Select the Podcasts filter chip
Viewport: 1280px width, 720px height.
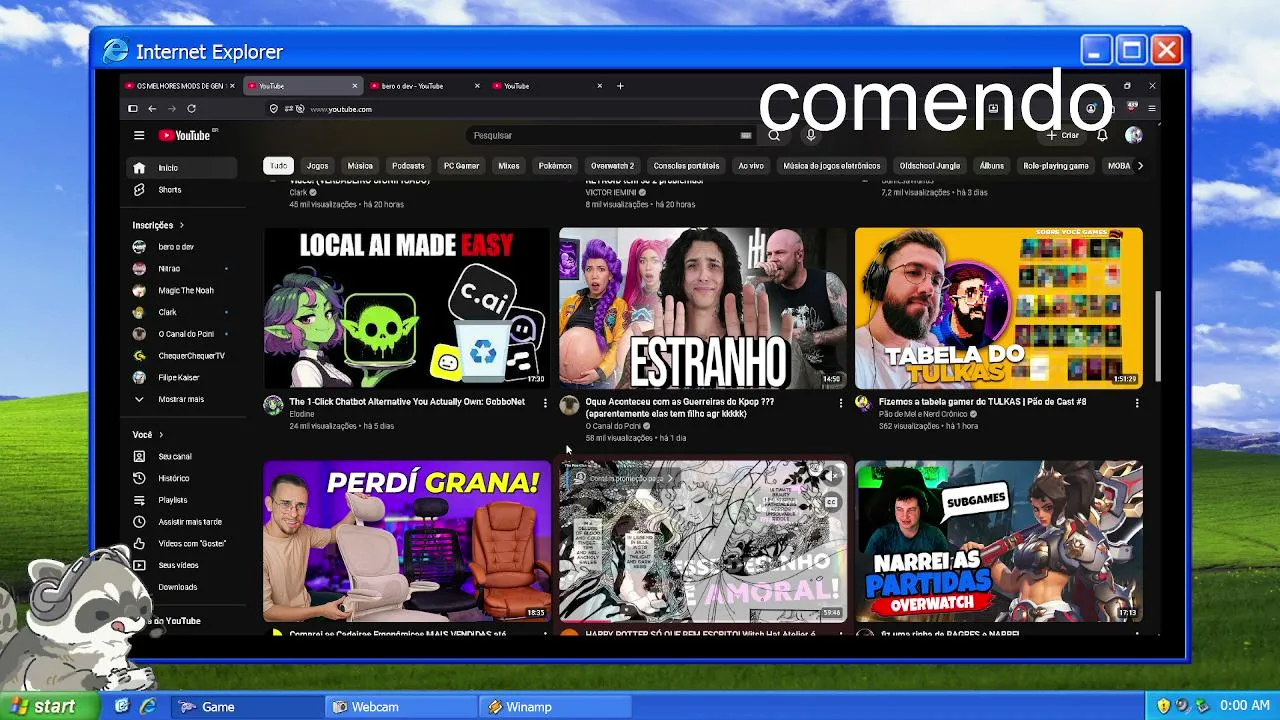(x=408, y=166)
